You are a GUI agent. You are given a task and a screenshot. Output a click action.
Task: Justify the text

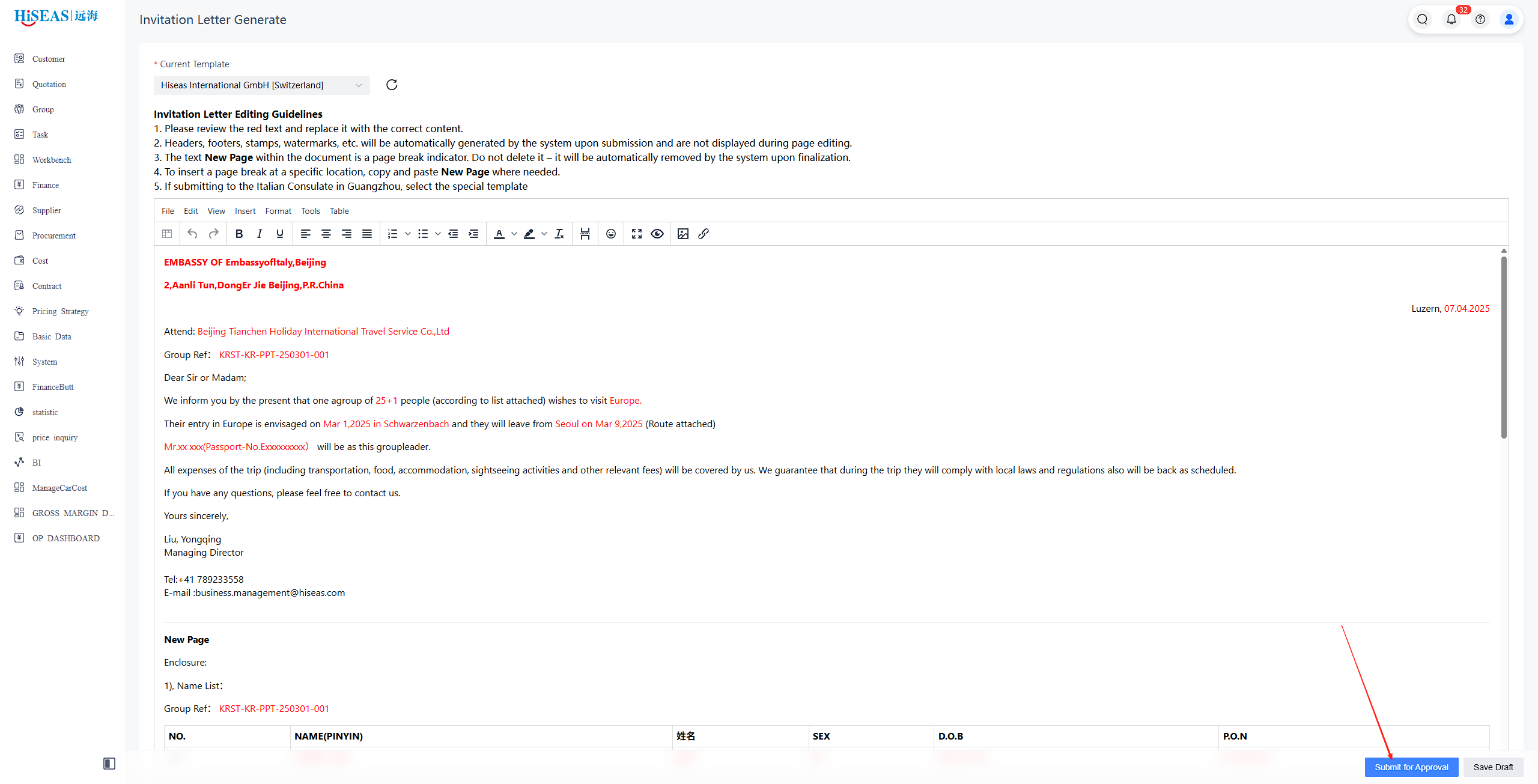coord(367,234)
